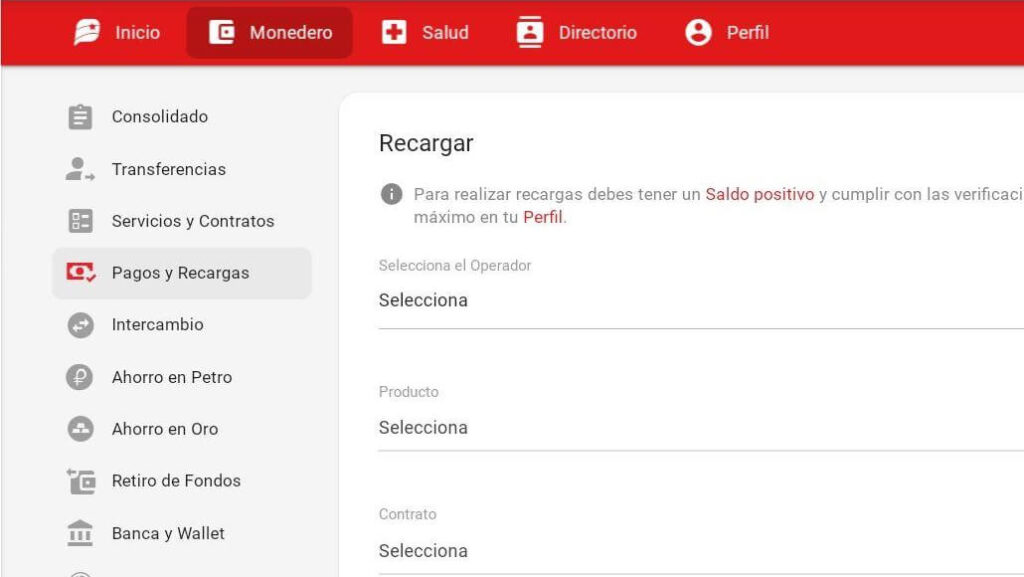The height and width of the screenshot is (577, 1024).
Task: Click the Ahorro en Oro icon
Action: coord(80,429)
